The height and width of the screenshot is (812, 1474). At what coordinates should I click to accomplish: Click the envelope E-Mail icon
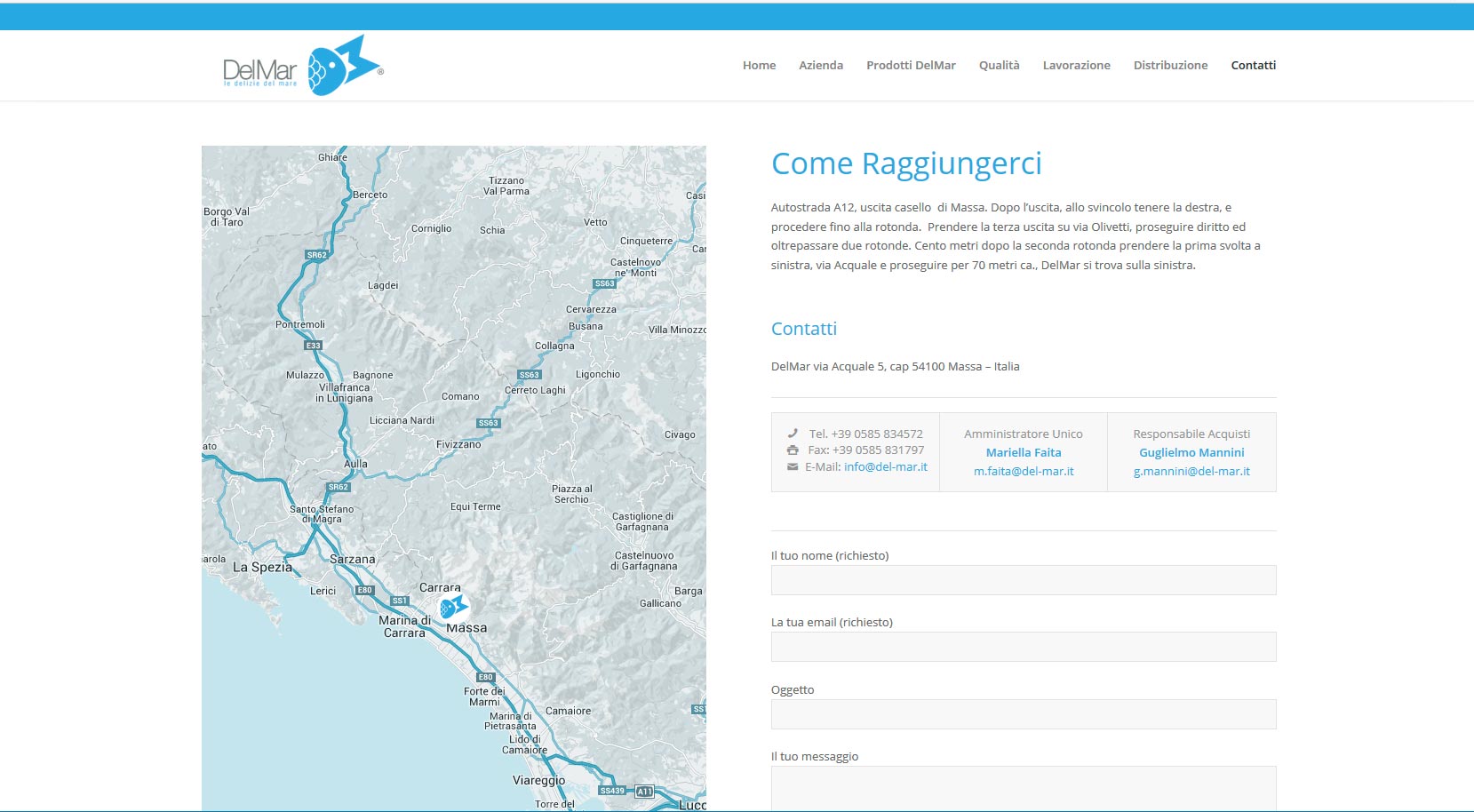pyautogui.click(x=793, y=466)
